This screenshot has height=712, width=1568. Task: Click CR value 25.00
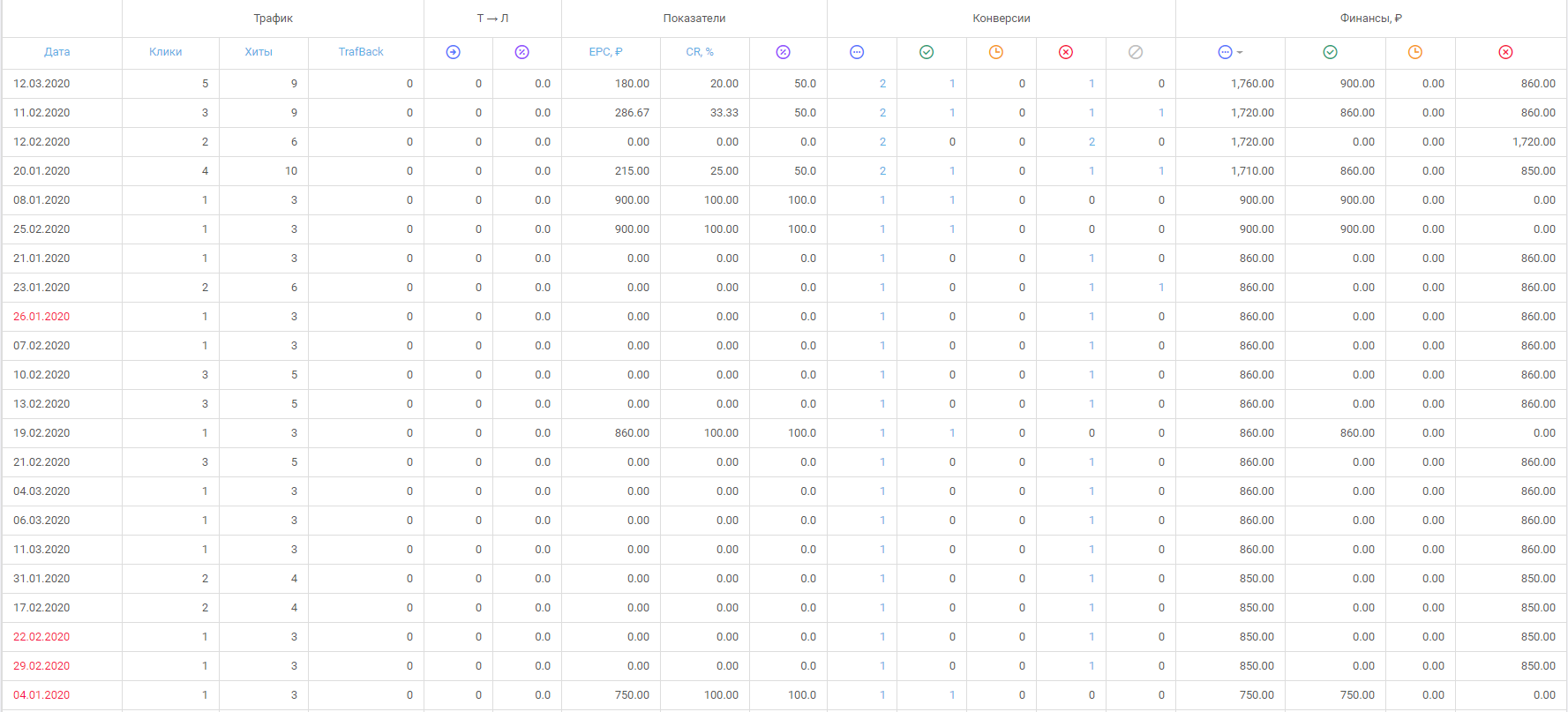click(724, 171)
